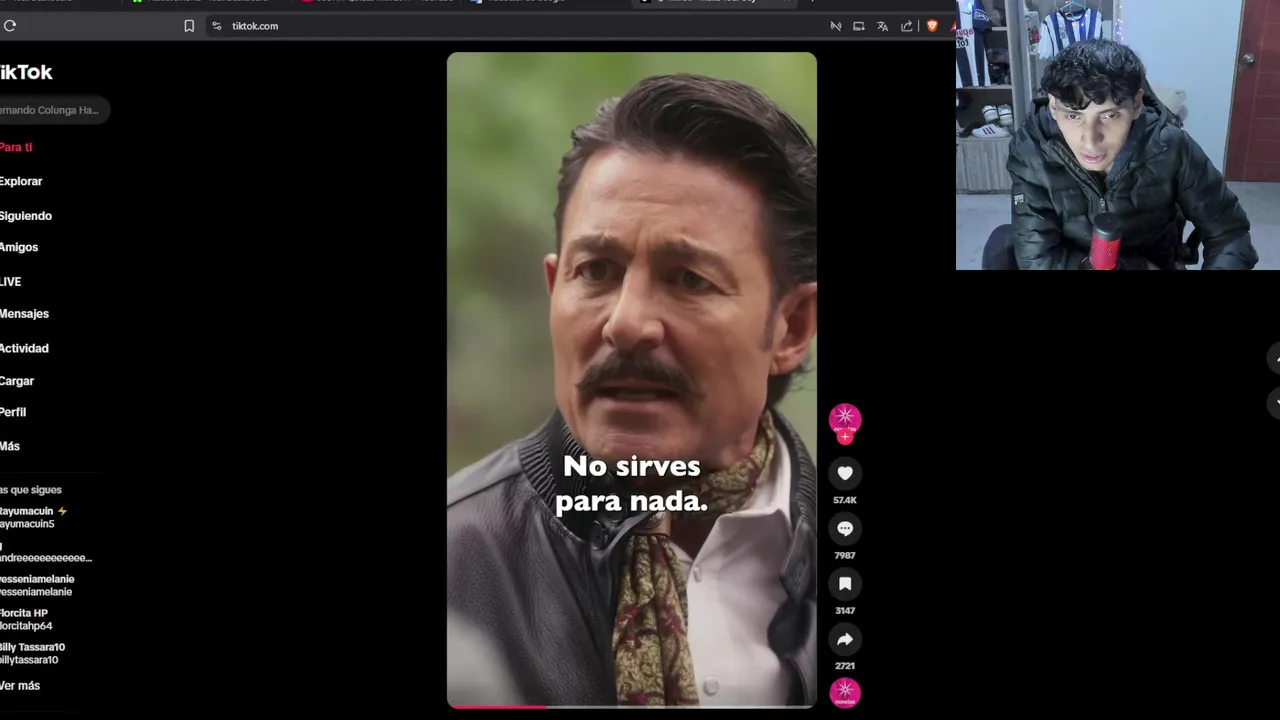Click the TikTok logo

[x=26, y=72]
